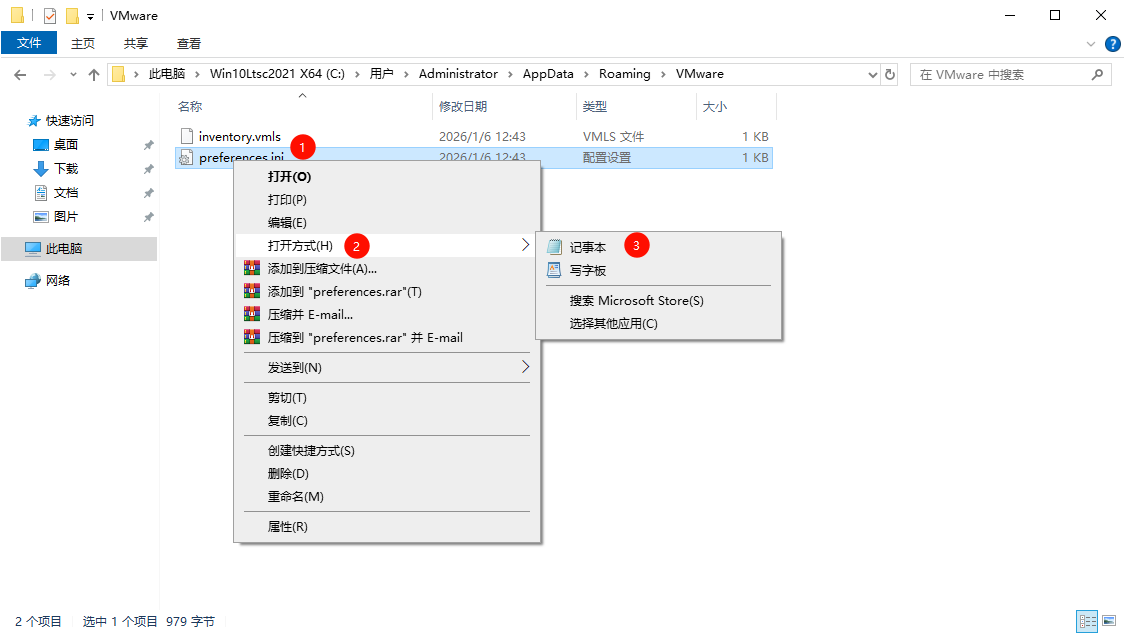Open 文档 in the navigation pane
The image size is (1125, 634).
66,193
